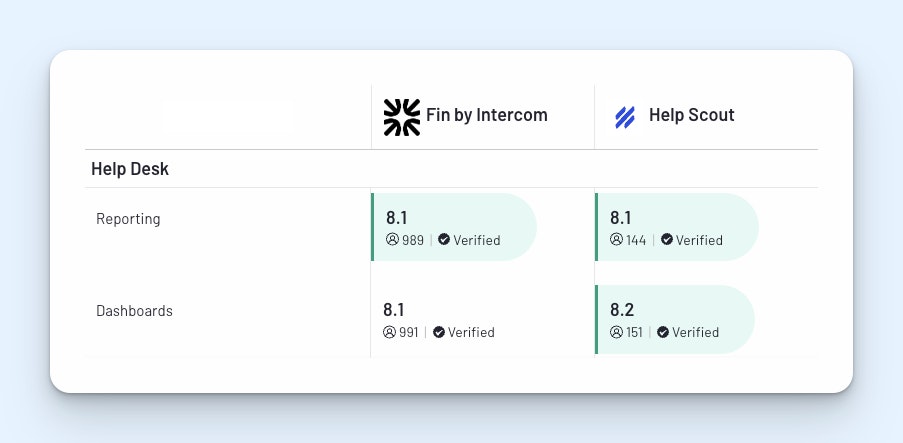Click Verified label next to 151
The height and width of the screenshot is (443, 903).
[696, 332]
